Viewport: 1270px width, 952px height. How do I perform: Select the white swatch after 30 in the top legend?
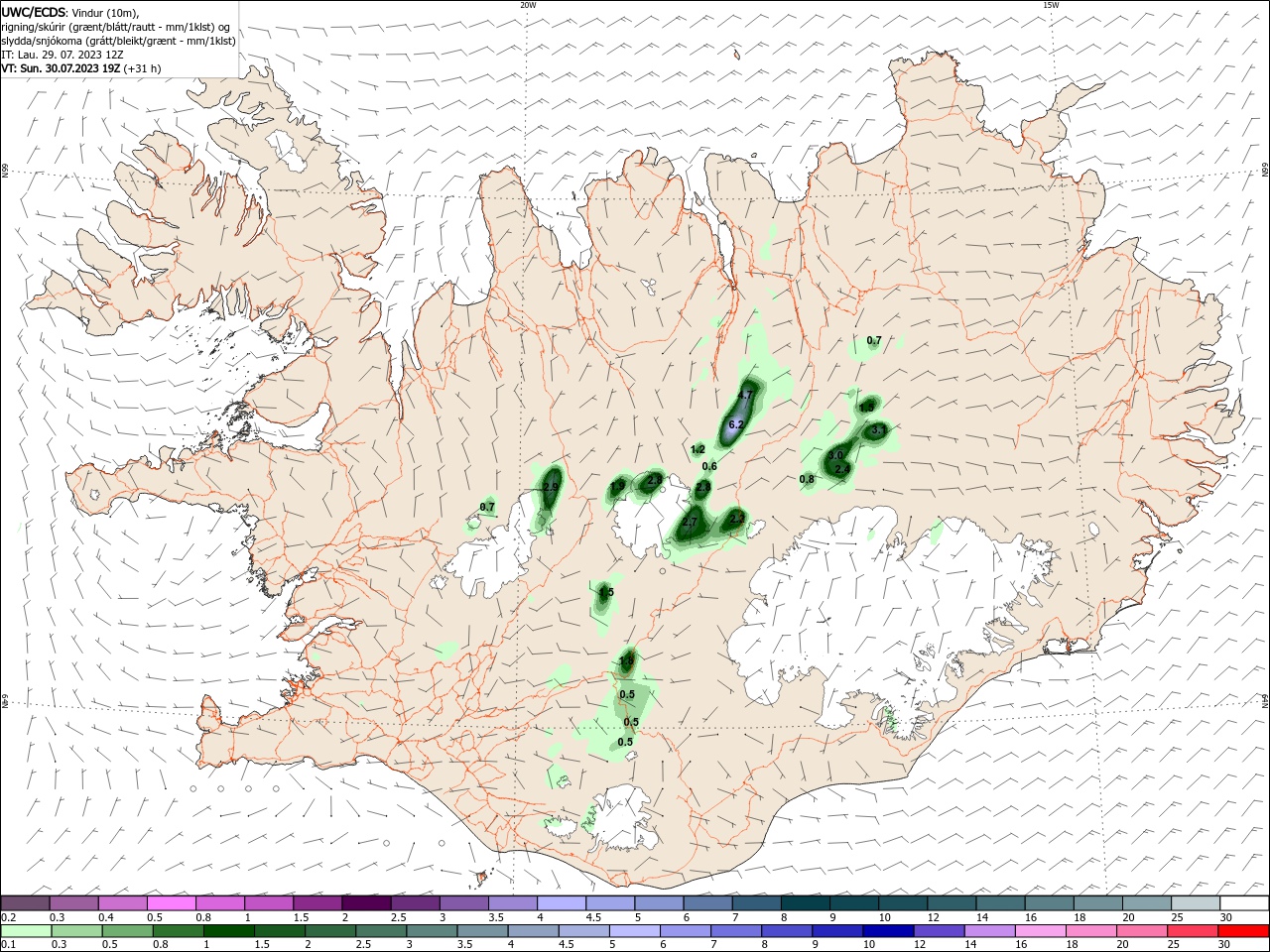coord(1244,903)
